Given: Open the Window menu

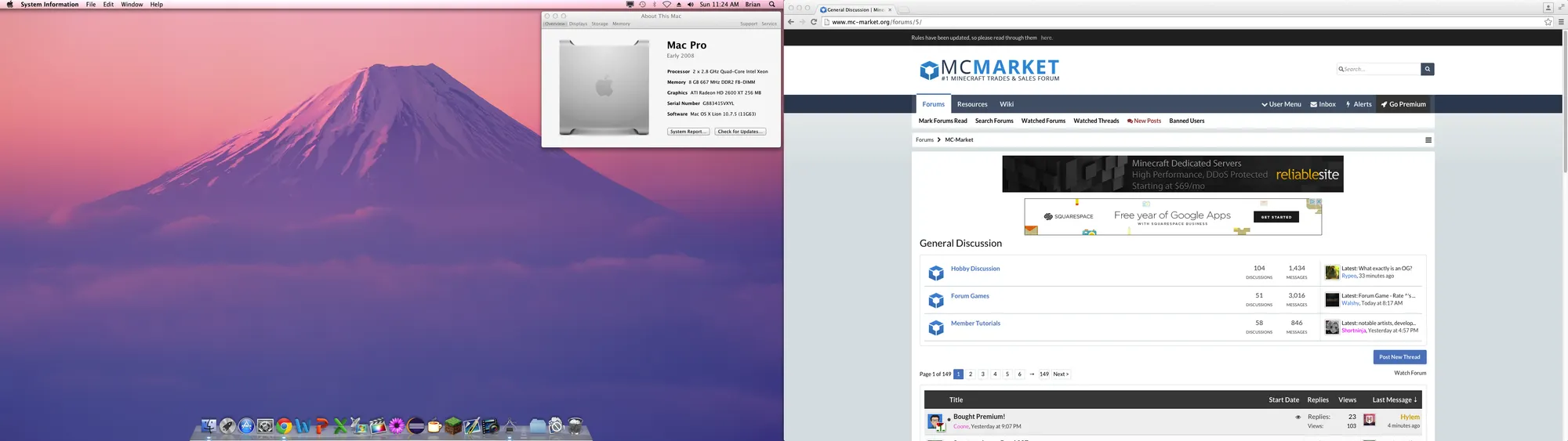Looking at the screenshot, I should click(132, 4).
